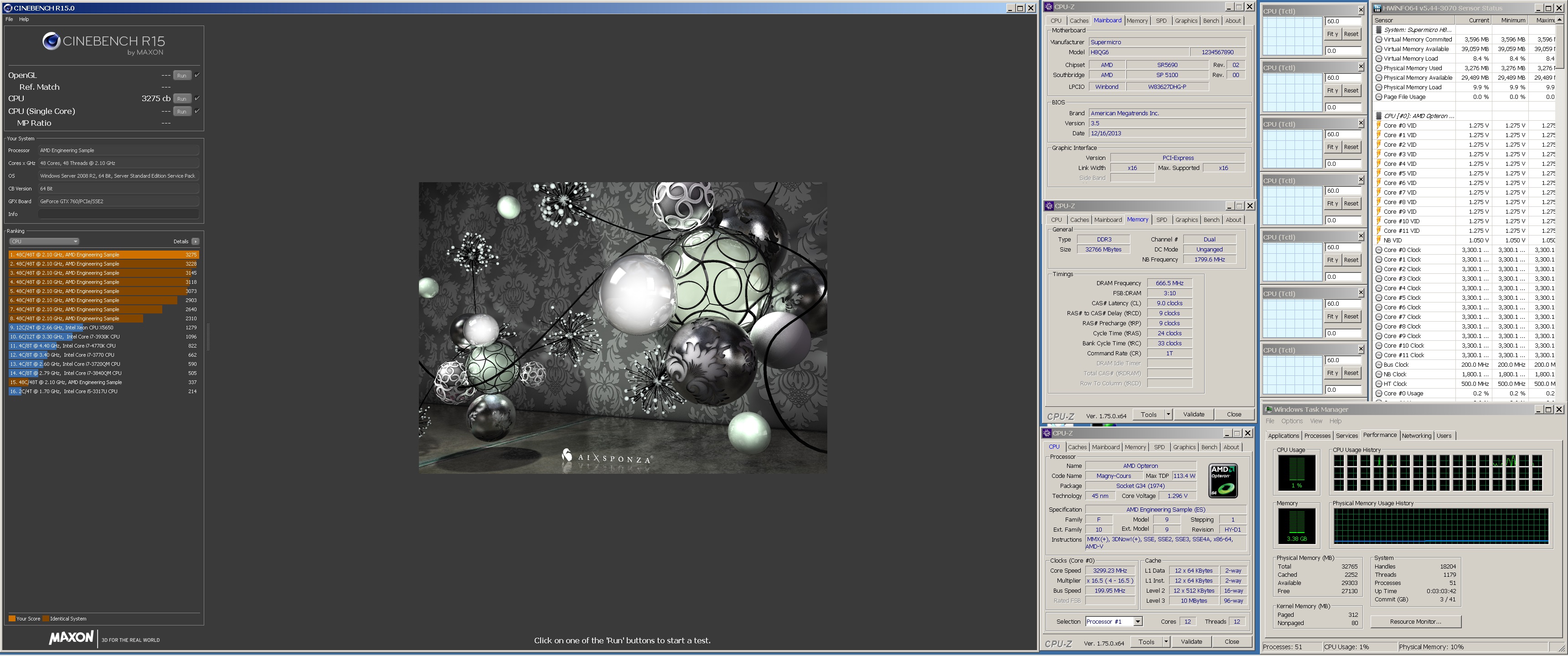Screen dimensions: 1568x656
Task: Open Resource Monitor from Task Manager
Action: tap(1415, 621)
